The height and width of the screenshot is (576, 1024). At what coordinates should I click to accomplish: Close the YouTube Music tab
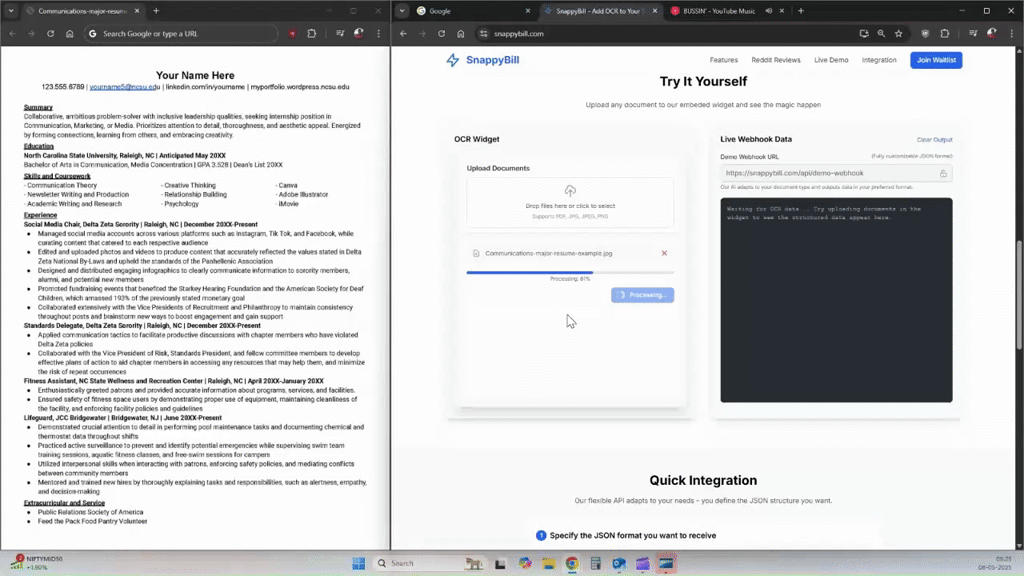pos(782,11)
